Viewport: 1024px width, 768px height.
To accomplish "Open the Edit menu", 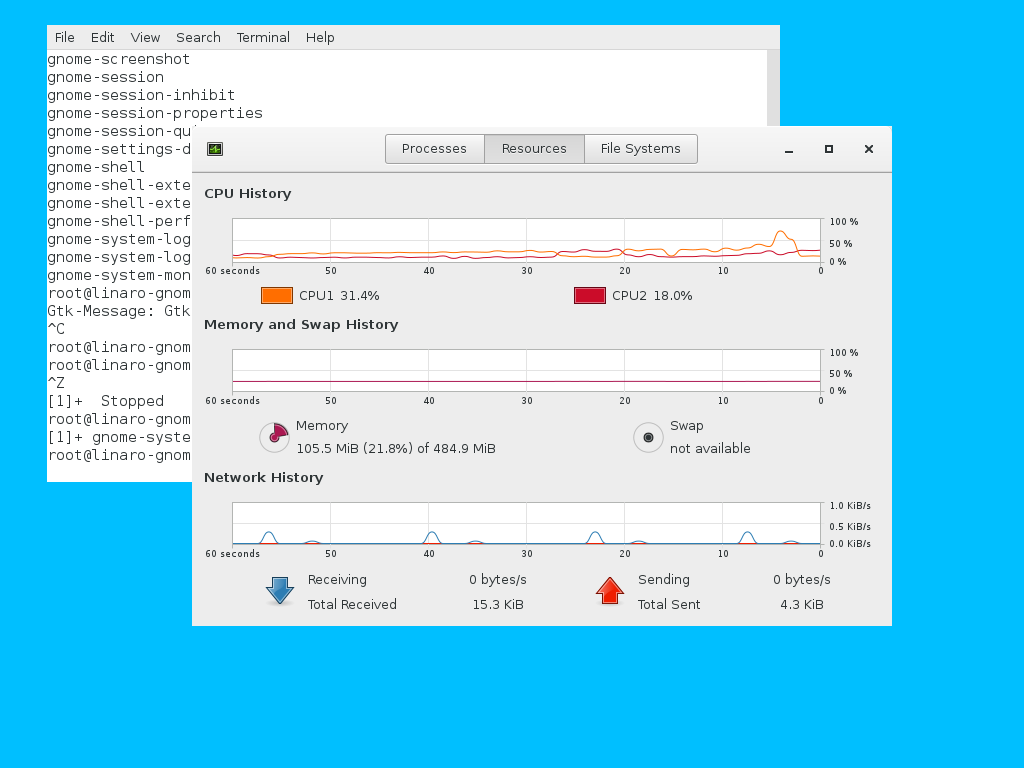I will tap(102, 37).
